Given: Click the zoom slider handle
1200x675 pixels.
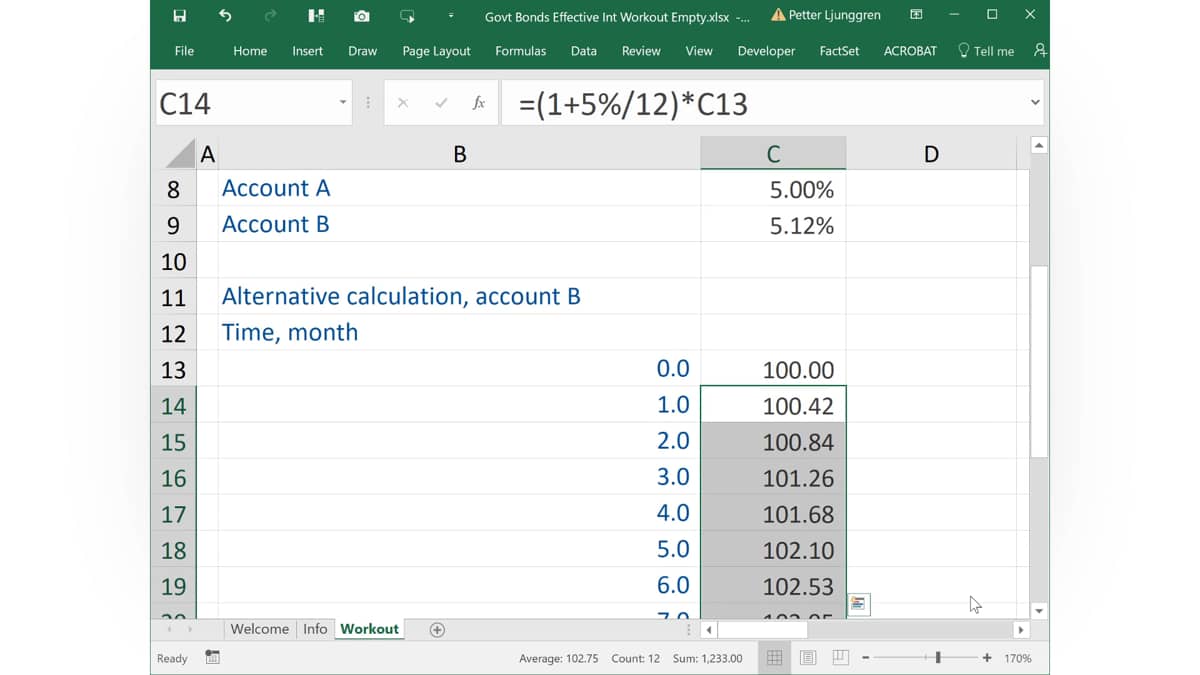Looking at the screenshot, I should [938, 657].
